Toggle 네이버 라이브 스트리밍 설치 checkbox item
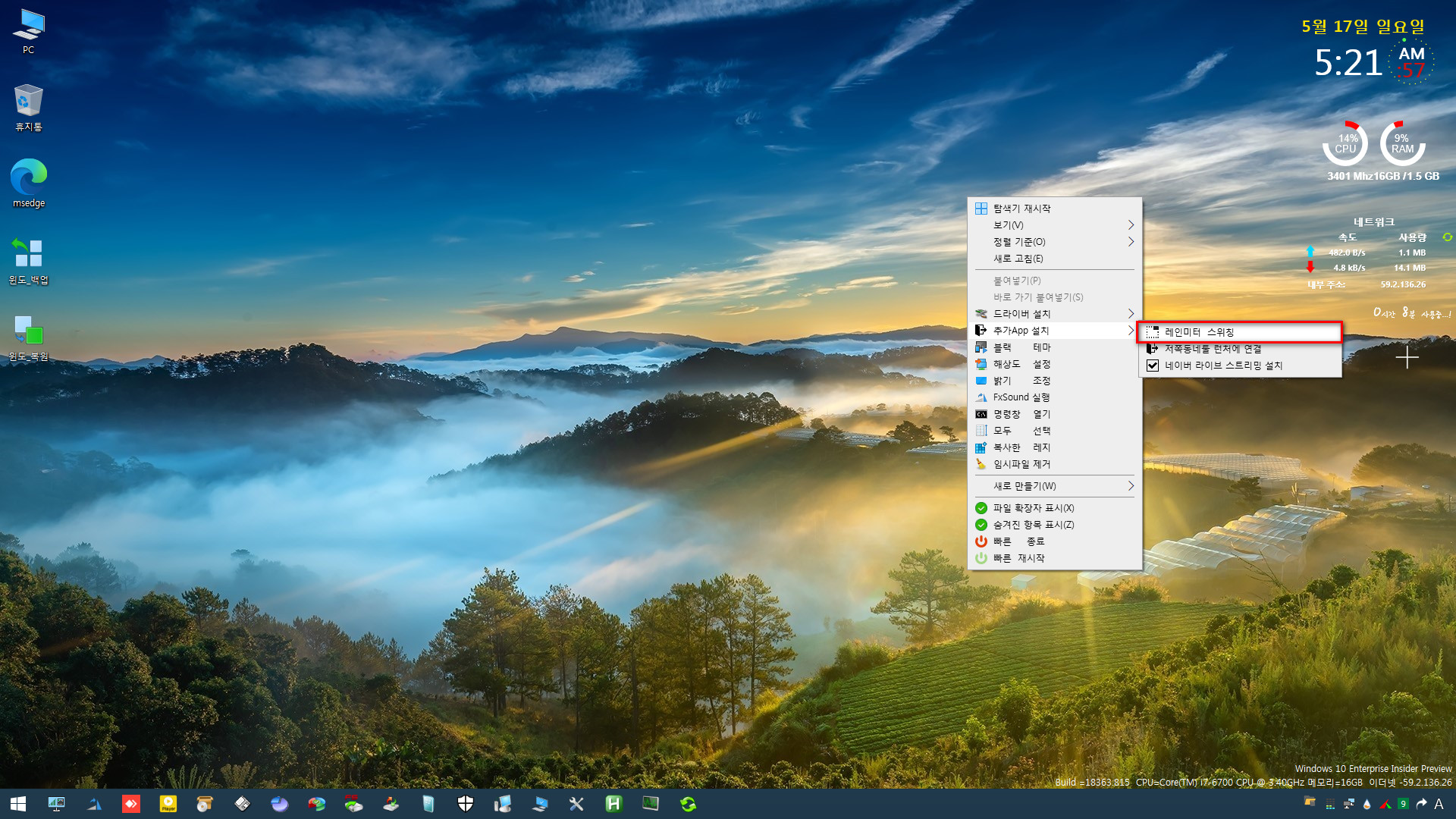 (1239, 366)
